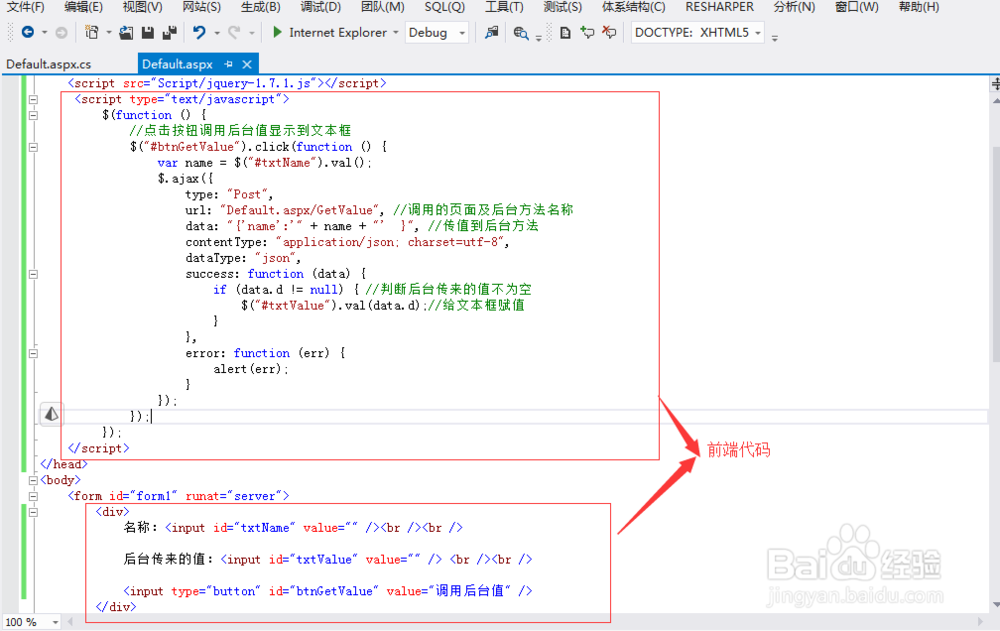Open the RESHARPER menu

tap(719, 7)
